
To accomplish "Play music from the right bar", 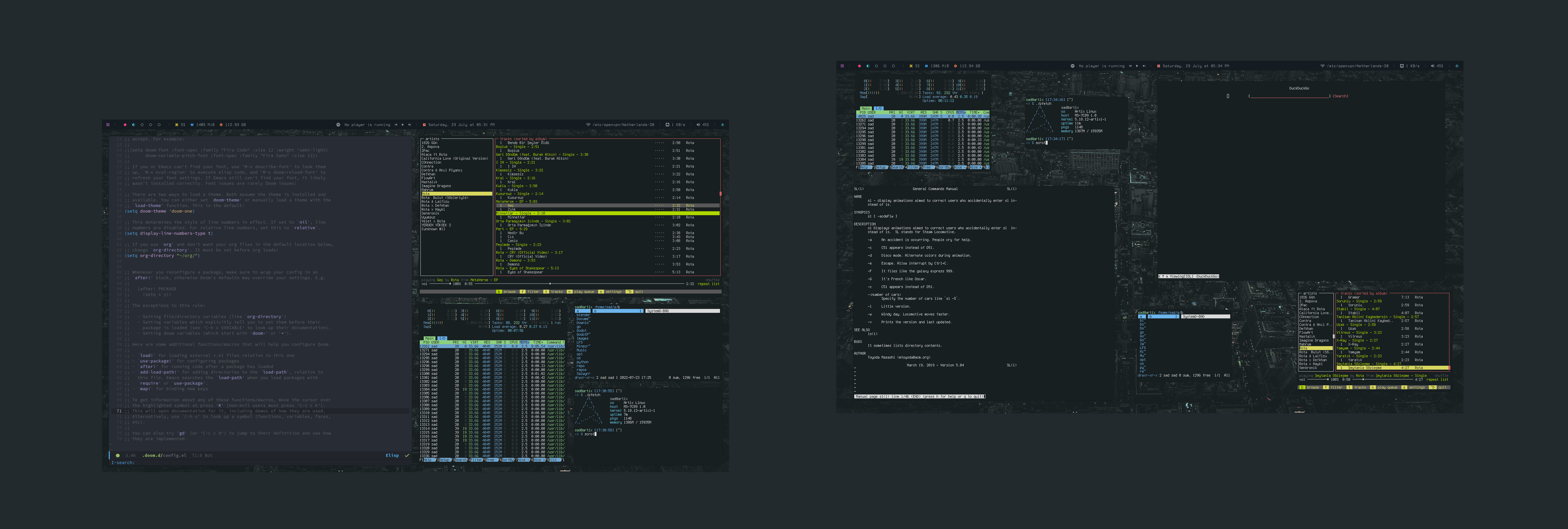I will [x=1137, y=66].
